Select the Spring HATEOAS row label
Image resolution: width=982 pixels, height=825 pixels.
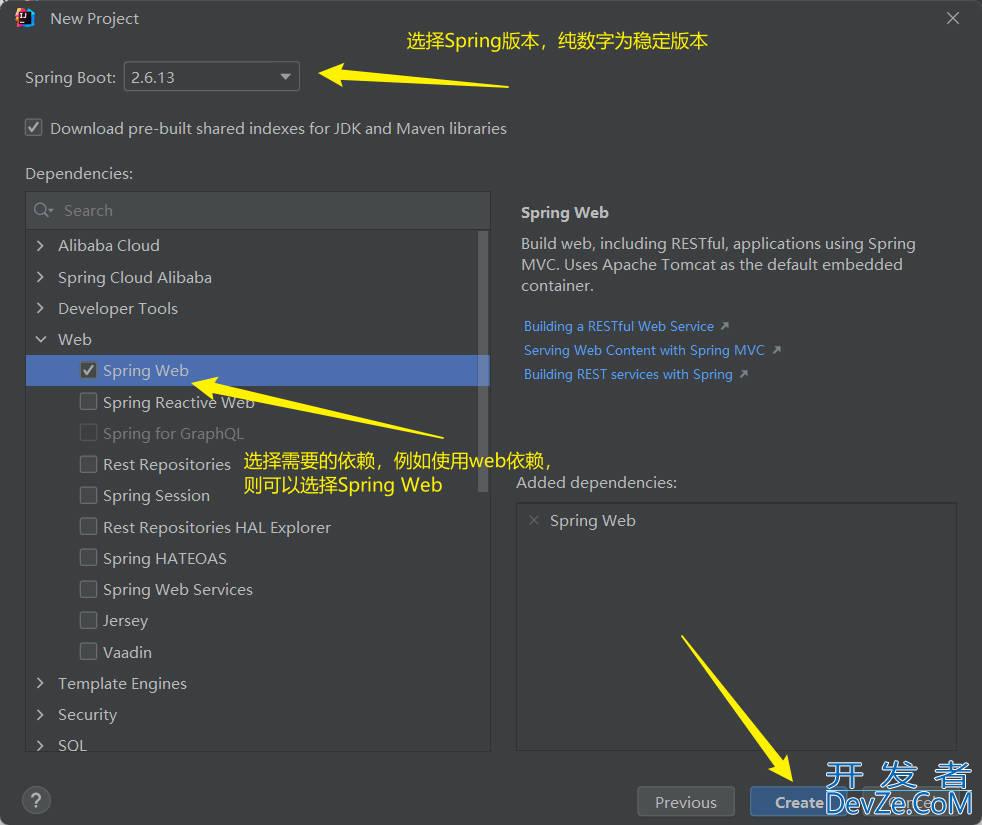(x=165, y=558)
